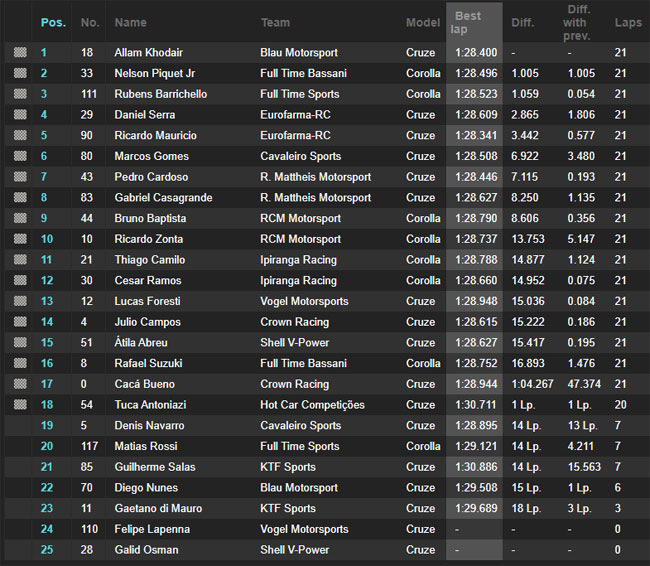Click car number 111

pyautogui.click(x=89, y=94)
